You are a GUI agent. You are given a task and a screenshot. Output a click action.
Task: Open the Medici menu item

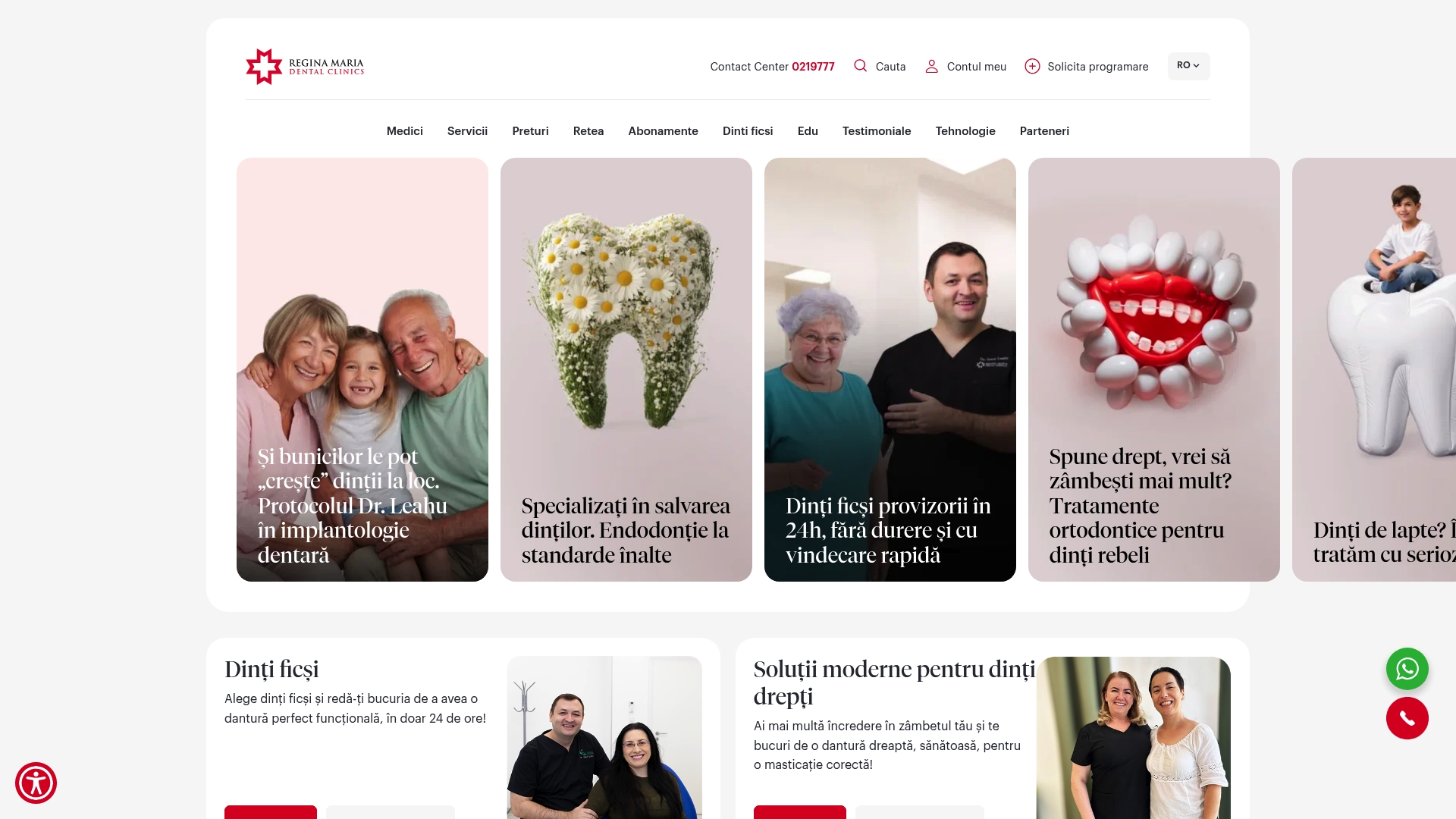[405, 131]
